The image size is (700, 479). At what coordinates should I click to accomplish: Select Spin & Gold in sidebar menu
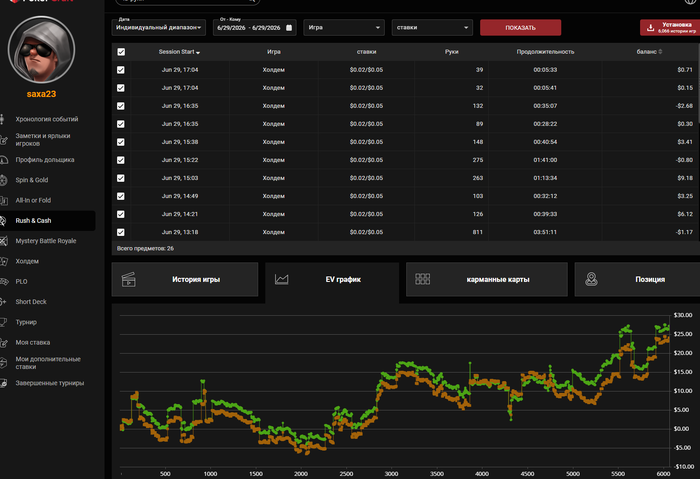tap(32, 180)
